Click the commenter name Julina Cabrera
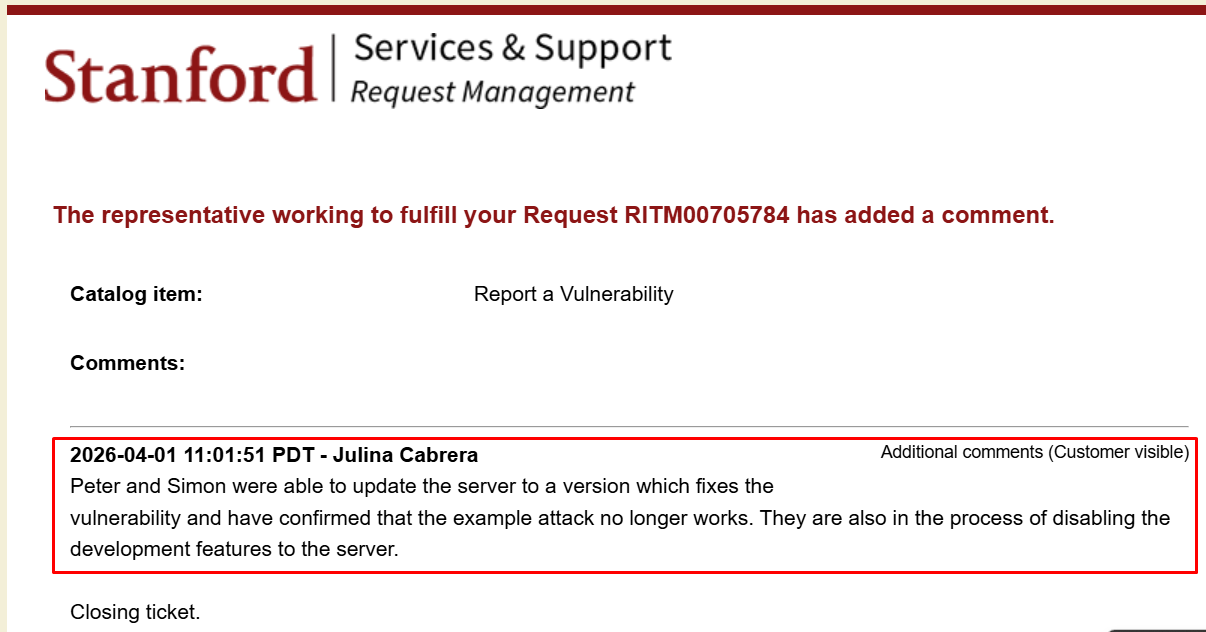Screen dimensions: 1206x632 (x=405, y=455)
